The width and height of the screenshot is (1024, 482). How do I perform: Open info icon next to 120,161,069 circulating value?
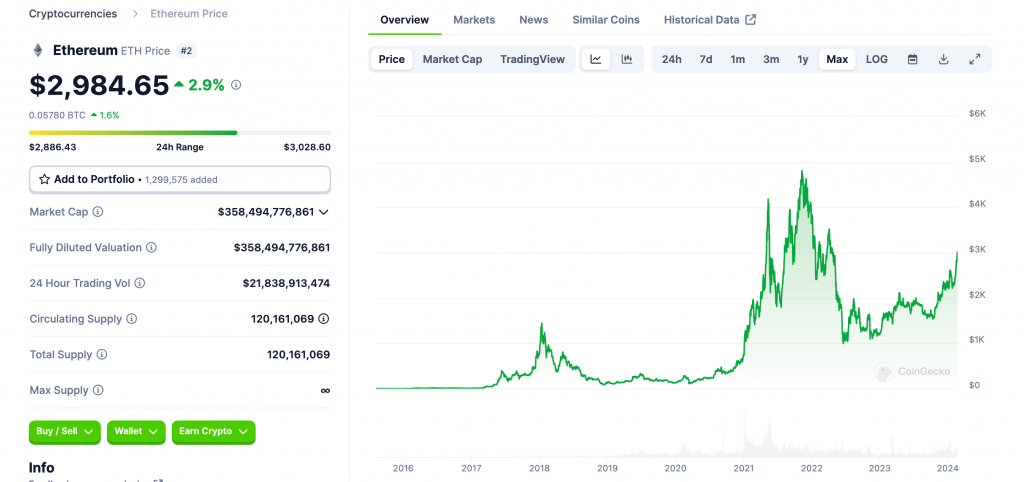(324, 319)
